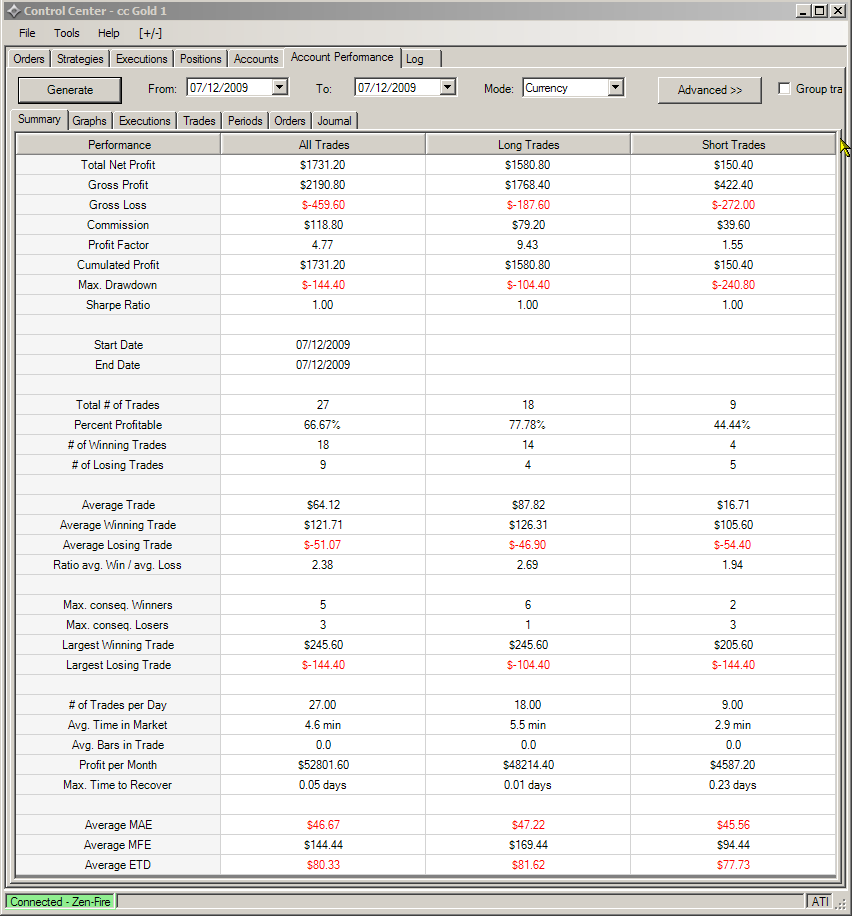Click All Trades Gross Profit value $2190.80

coord(323,185)
